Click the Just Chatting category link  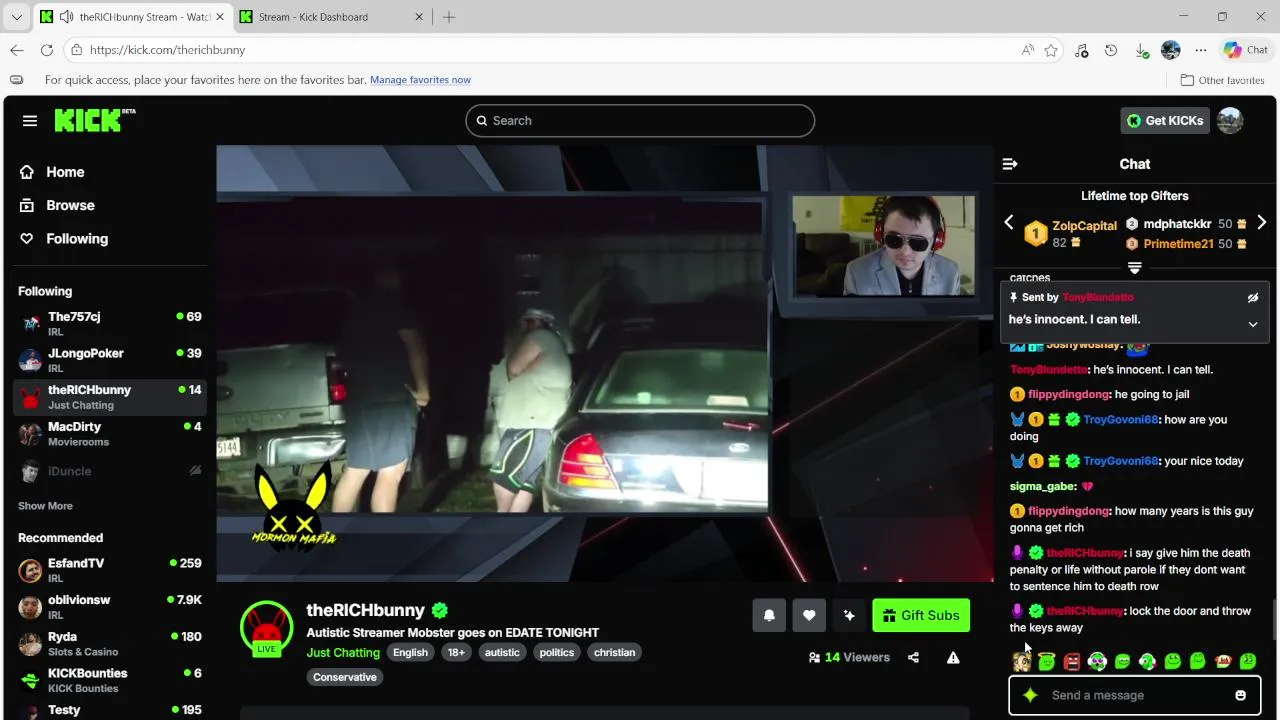coord(343,653)
